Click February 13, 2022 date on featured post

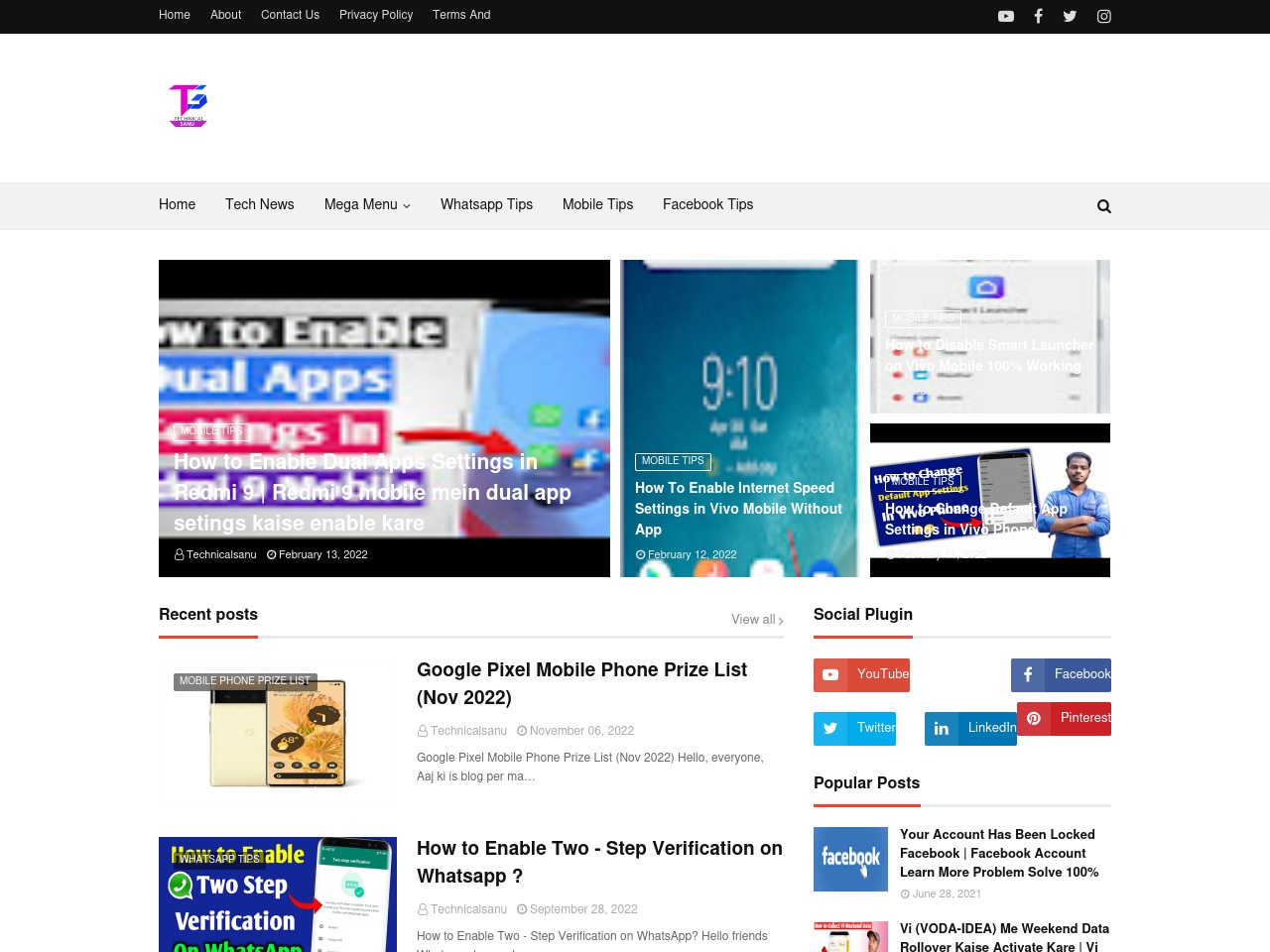tap(317, 554)
